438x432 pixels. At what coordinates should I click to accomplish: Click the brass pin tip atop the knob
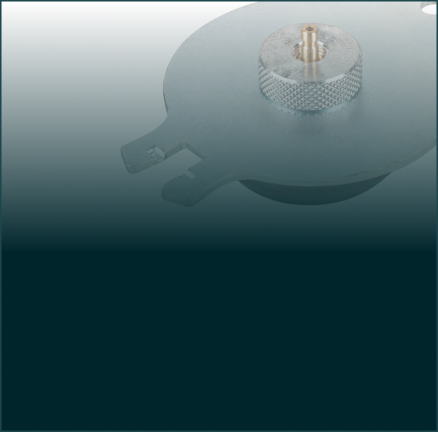pos(307,31)
